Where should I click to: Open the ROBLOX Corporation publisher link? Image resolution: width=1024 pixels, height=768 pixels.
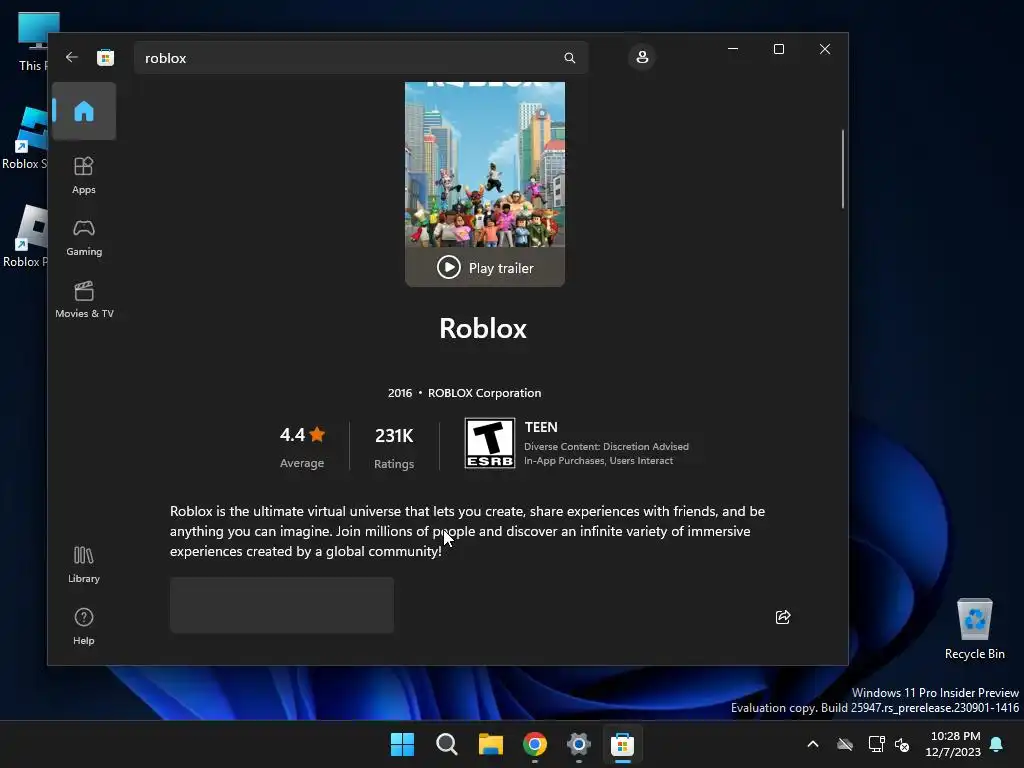click(485, 393)
